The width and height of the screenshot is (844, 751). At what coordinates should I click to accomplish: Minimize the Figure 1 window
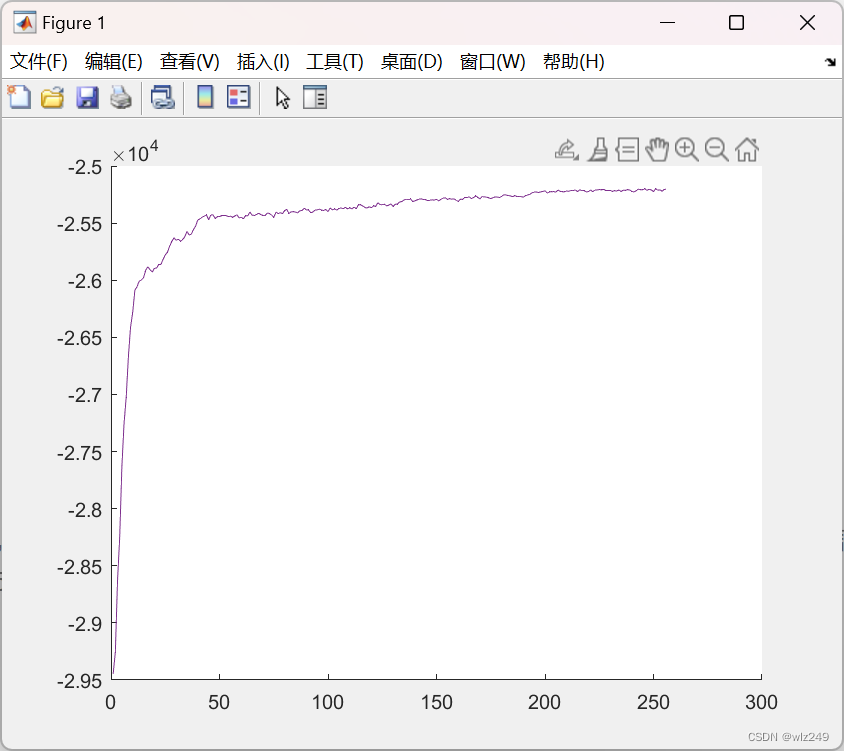coord(667,23)
